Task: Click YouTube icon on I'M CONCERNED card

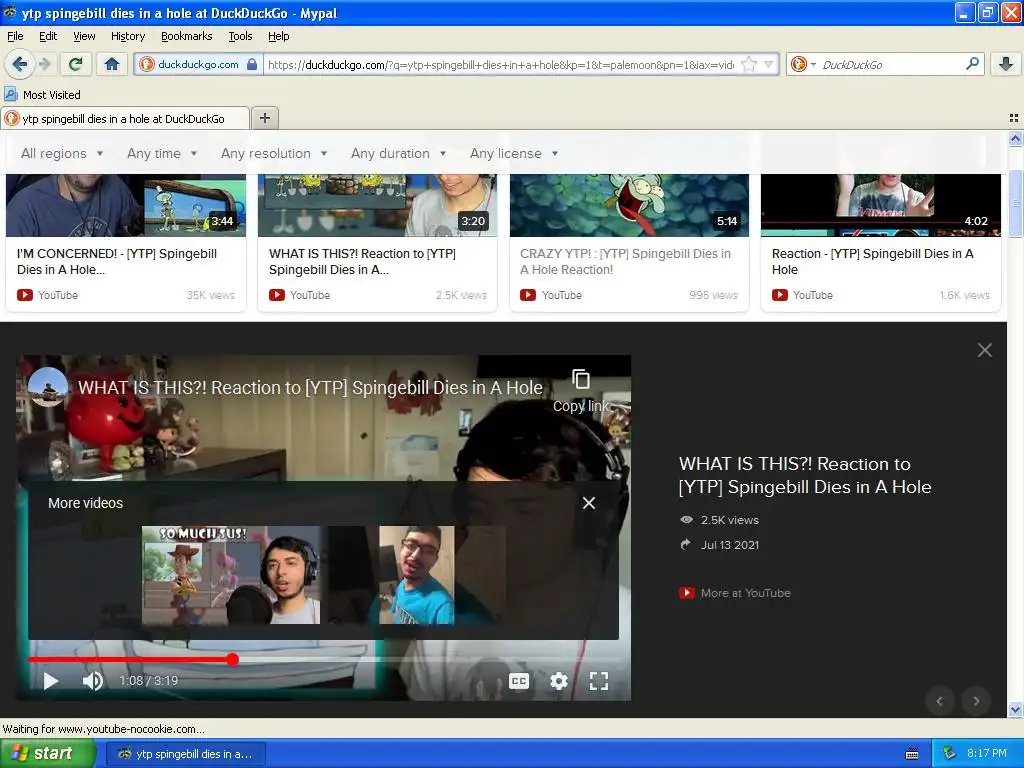Action: 25,295
